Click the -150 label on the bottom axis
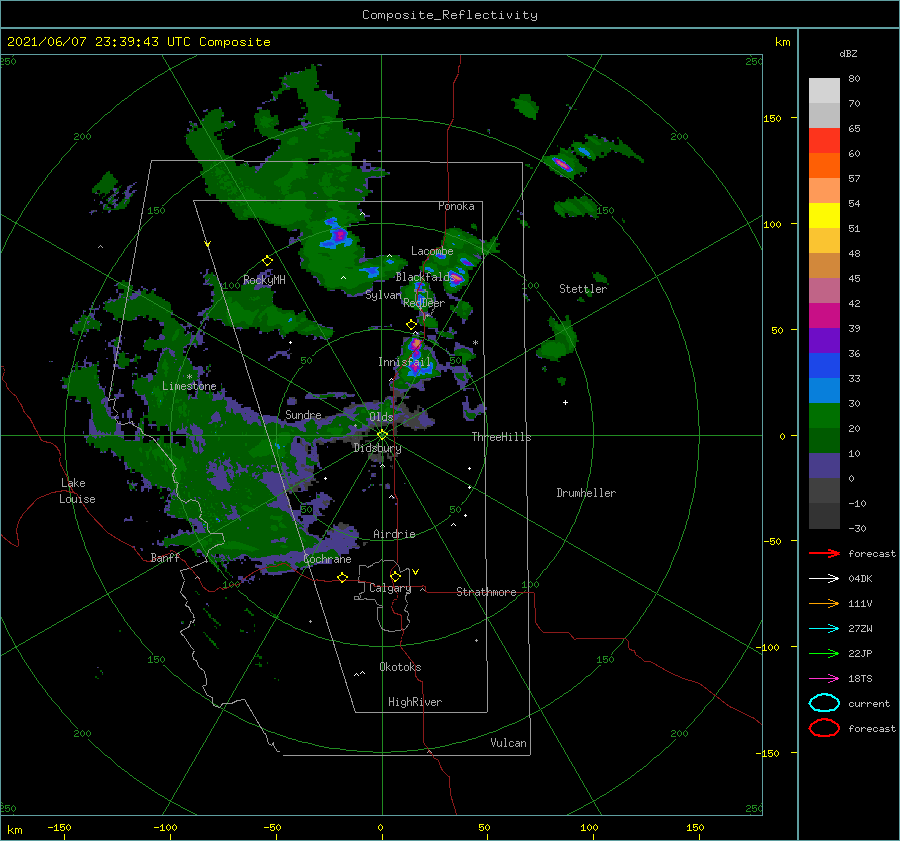 pos(59,827)
